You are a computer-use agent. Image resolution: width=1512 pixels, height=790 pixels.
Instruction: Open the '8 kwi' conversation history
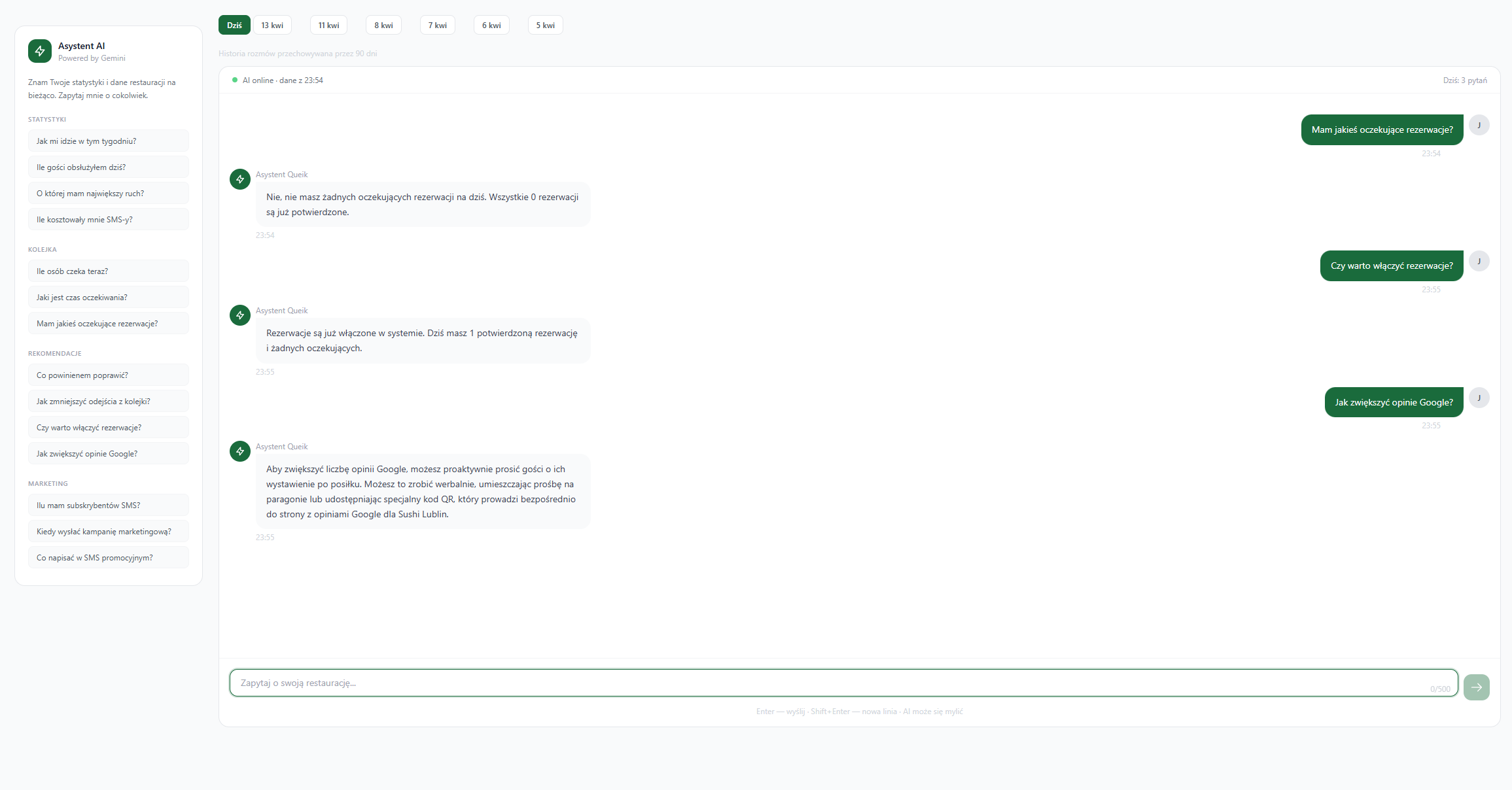tap(383, 26)
